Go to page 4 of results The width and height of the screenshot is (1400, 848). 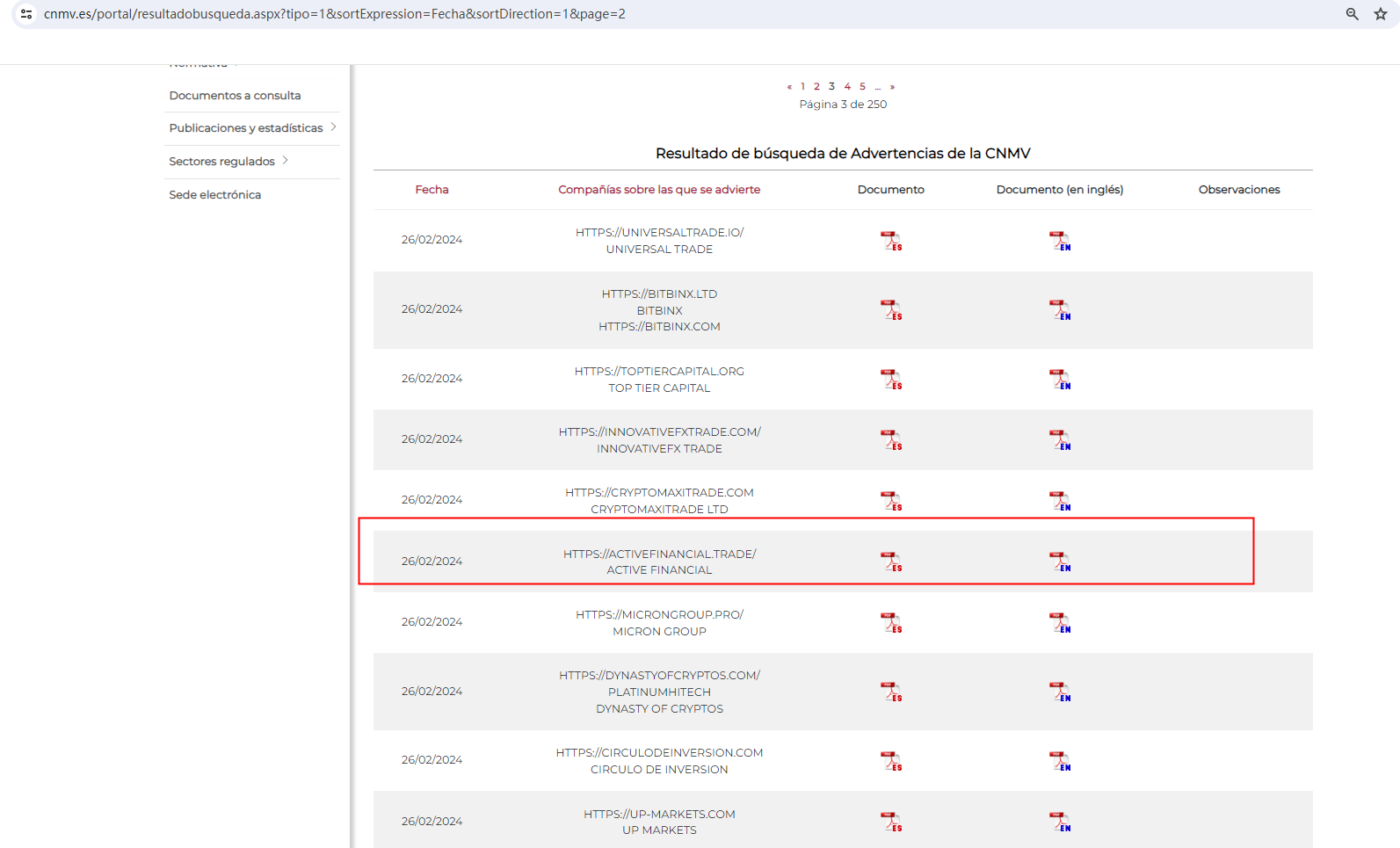(x=847, y=86)
